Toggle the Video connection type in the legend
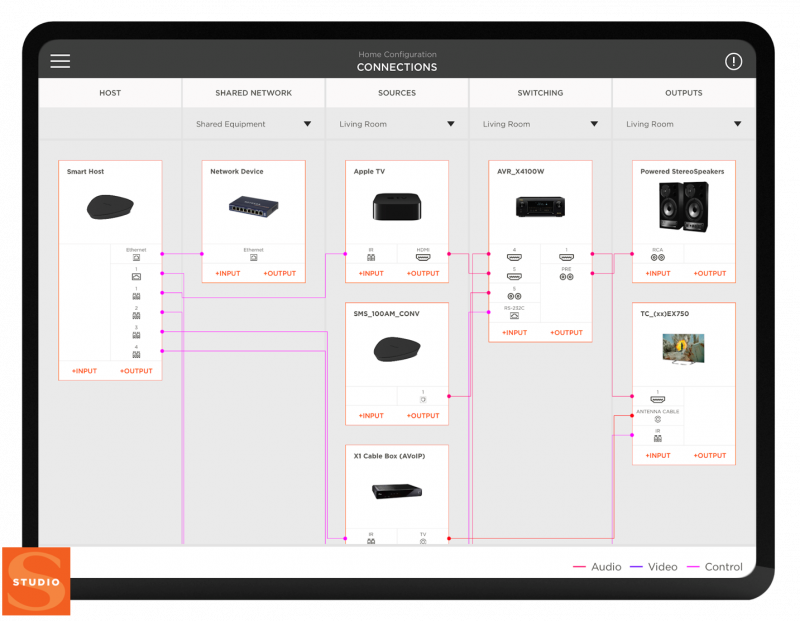The width and height of the screenshot is (800, 621). [662, 566]
